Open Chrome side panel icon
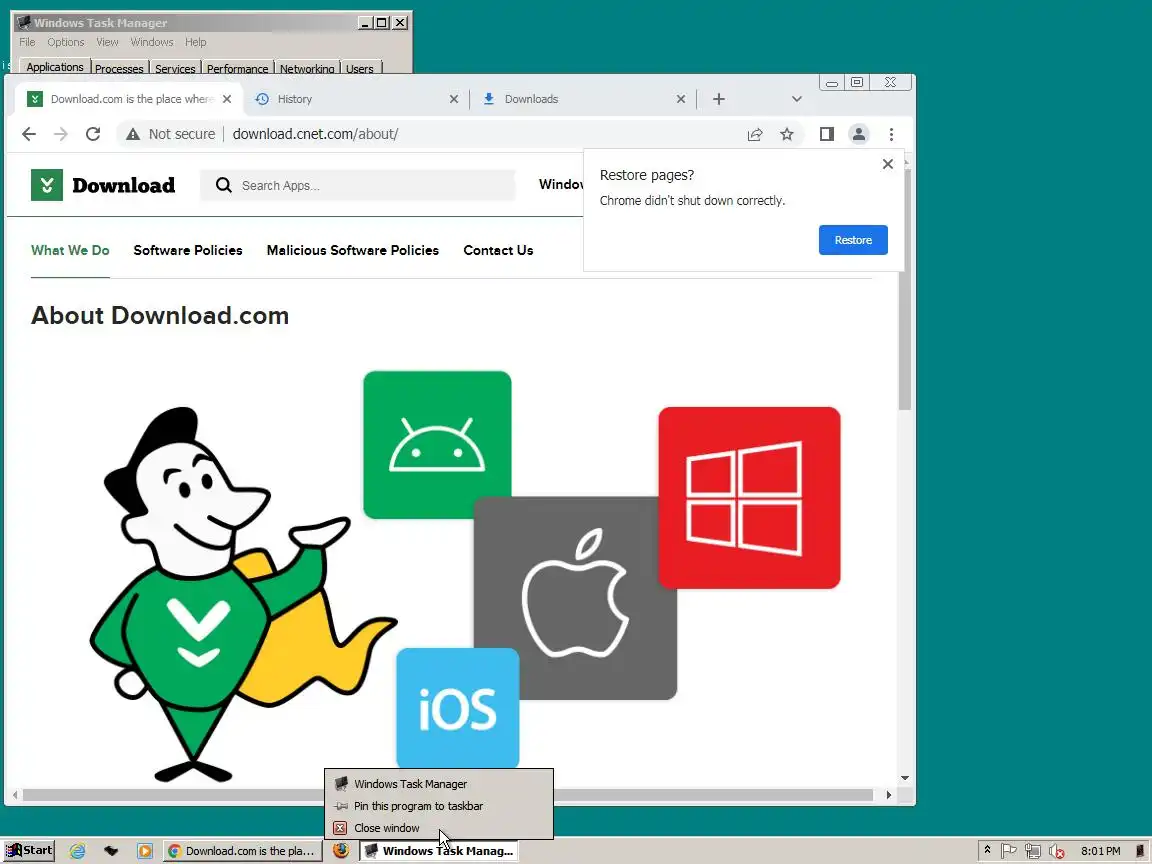This screenshot has width=1152, height=864. pyautogui.click(x=827, y=134)
